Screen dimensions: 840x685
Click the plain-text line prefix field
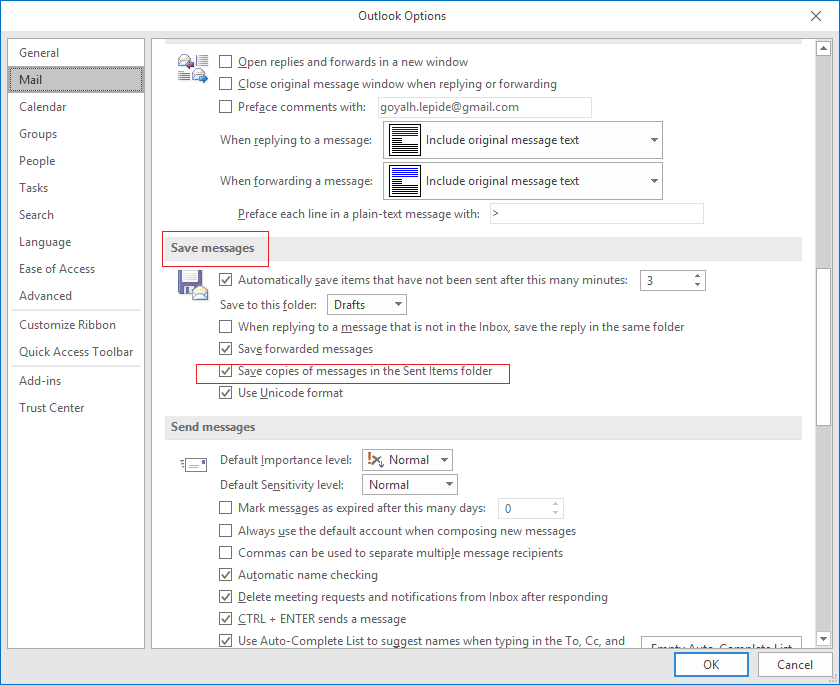596,214
